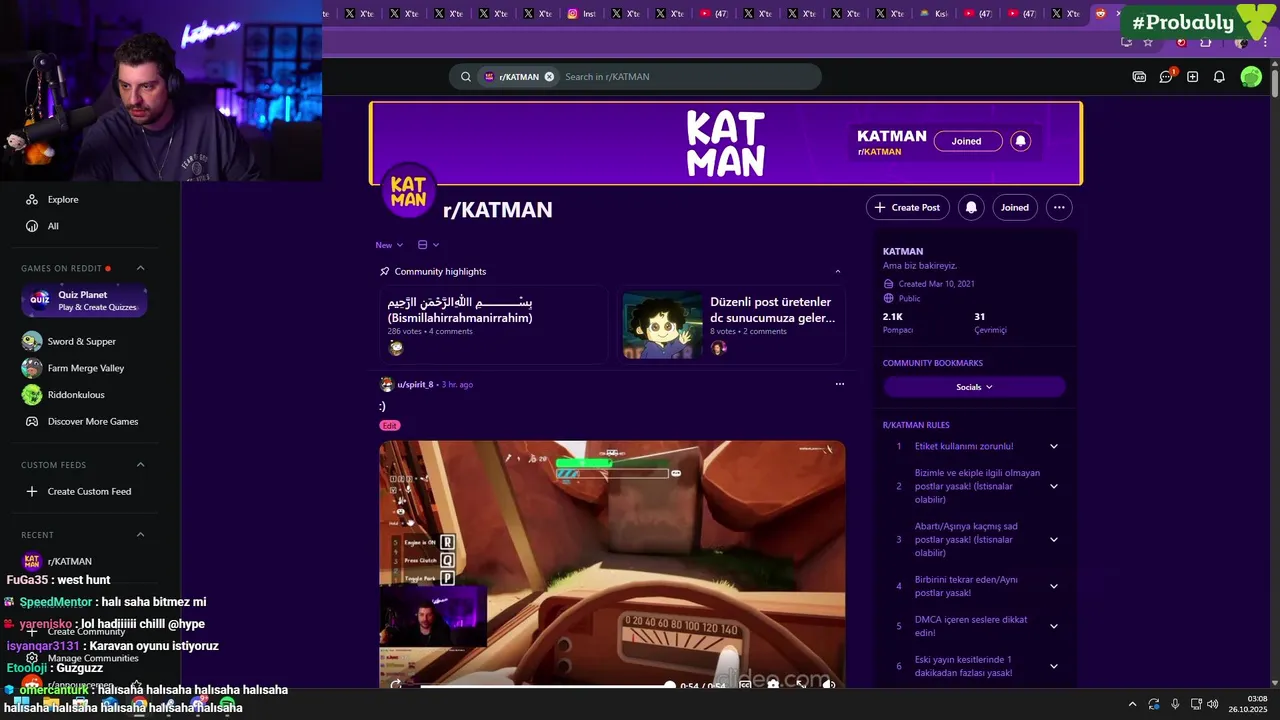Open Reddit chat with unread badge
The width and height of the screenshot is (1280, 720).
1166,77
